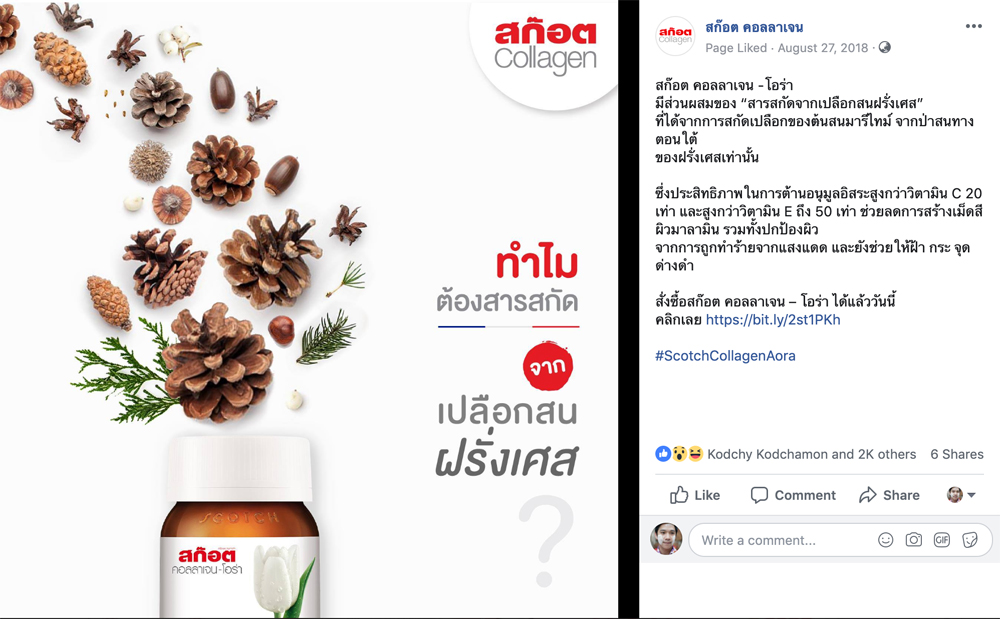Open the #ScotchCollagenAora hashtag
The width and height of the screenshot is (1000, 619).
click(725, 356)
